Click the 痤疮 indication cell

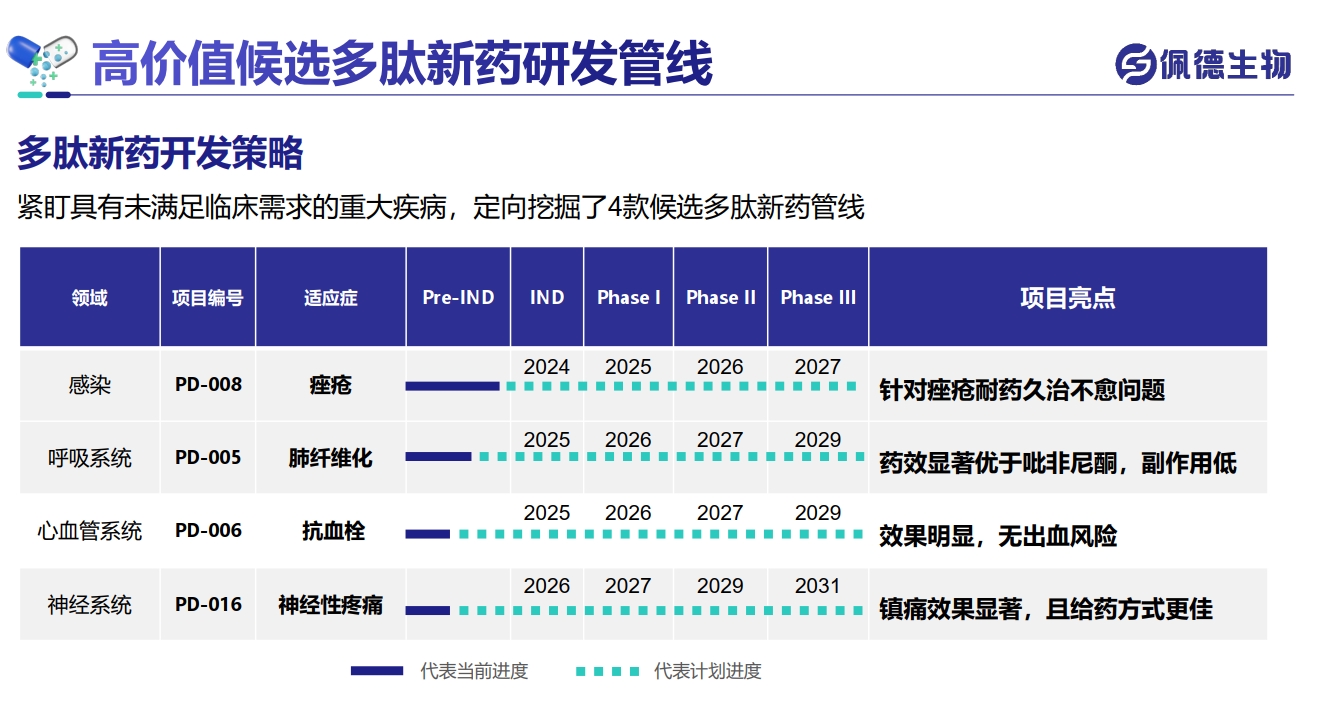coord(331,385)
